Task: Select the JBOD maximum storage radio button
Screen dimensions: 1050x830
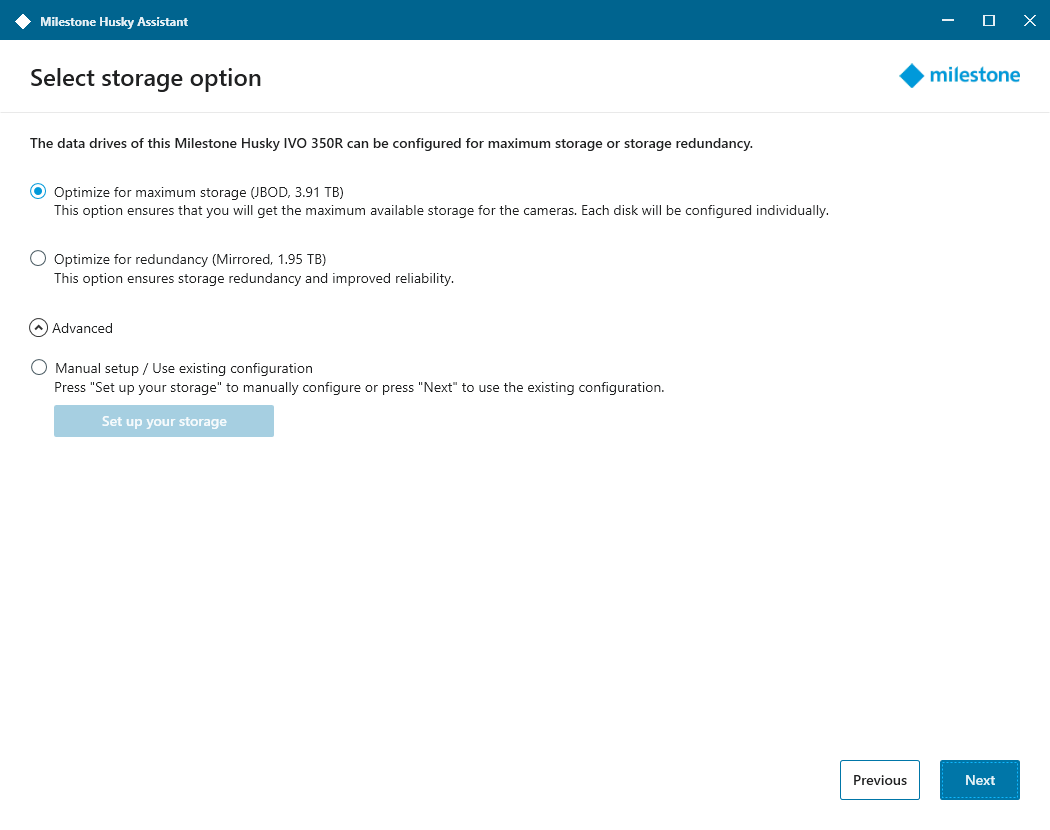Action: [x=38, y=191]
